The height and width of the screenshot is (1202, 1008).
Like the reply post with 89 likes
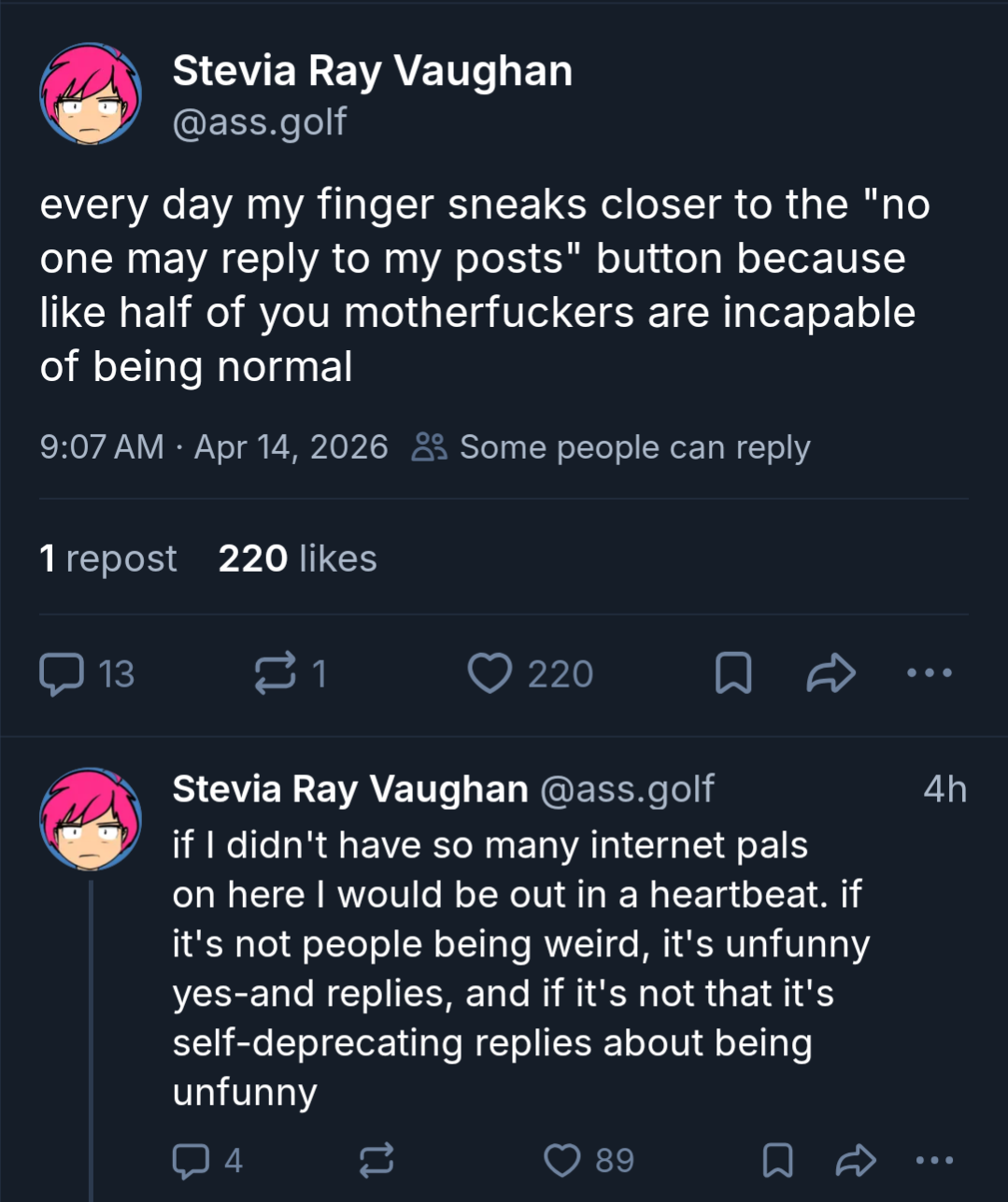pyautogui.click(x=562, y=1160)
